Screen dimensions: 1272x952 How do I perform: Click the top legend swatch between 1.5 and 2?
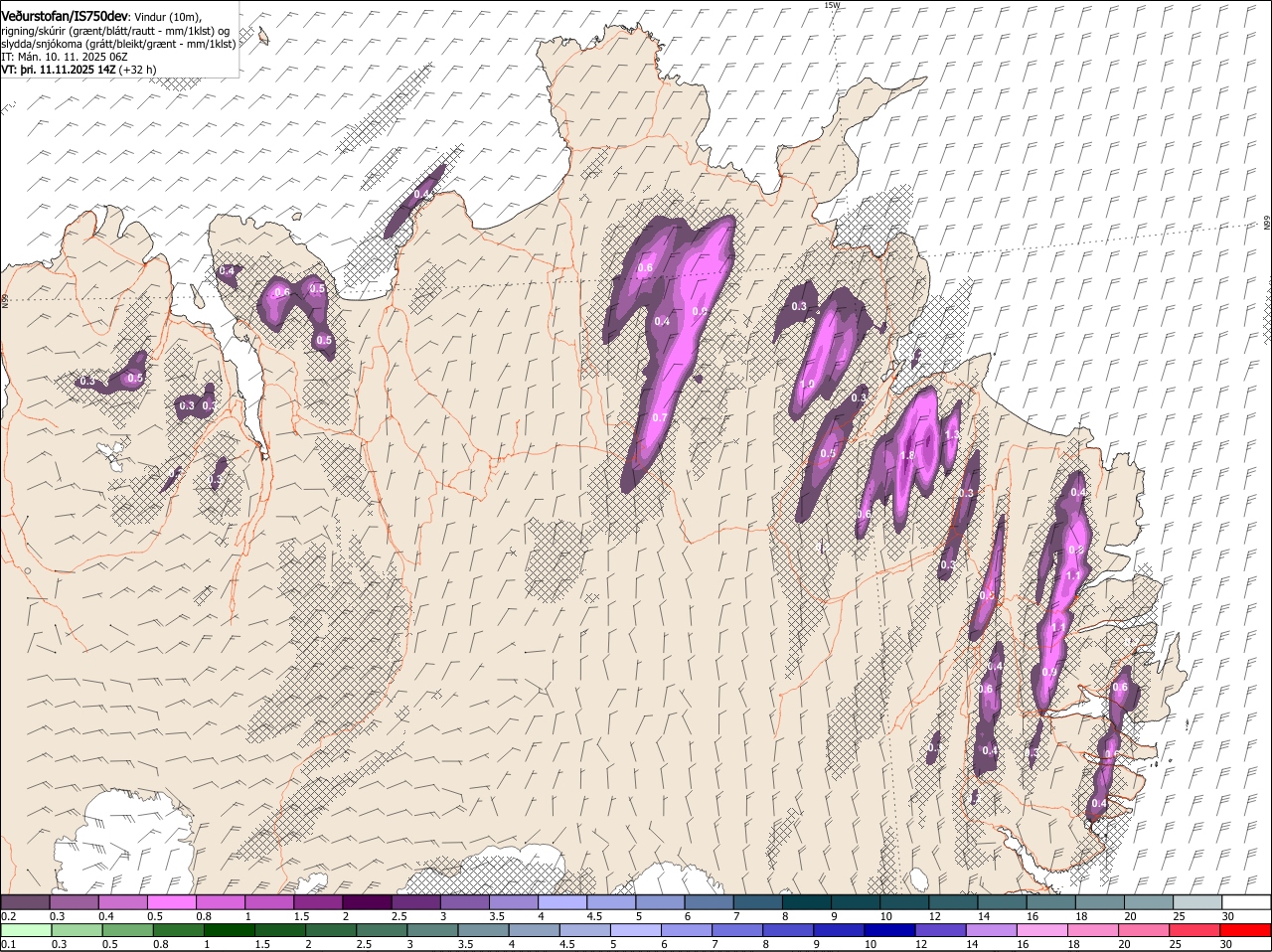pos(318,901)
